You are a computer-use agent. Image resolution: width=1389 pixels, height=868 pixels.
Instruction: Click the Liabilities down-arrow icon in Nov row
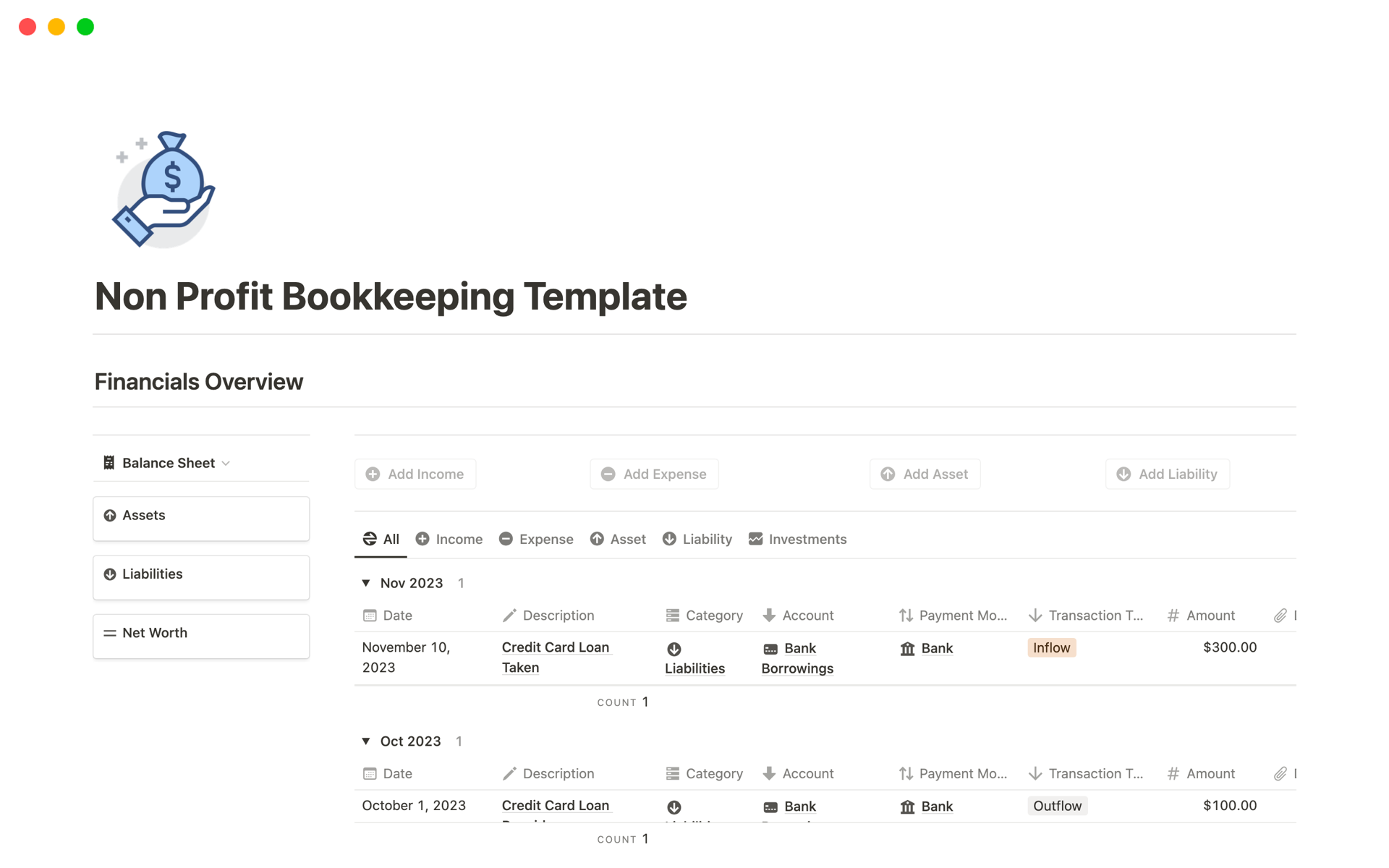tap(674, 649)
